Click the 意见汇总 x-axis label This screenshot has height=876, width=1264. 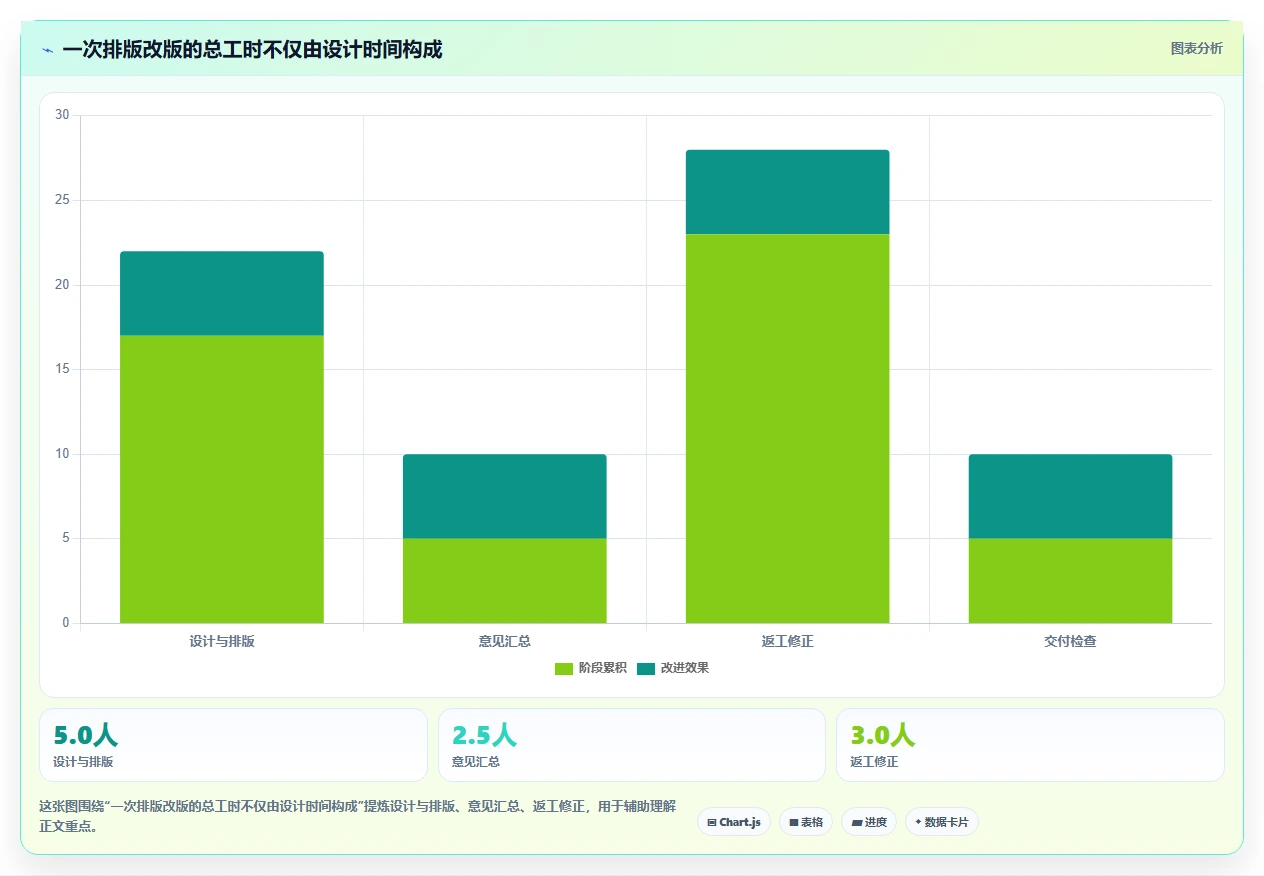click(x=505, y=641)
